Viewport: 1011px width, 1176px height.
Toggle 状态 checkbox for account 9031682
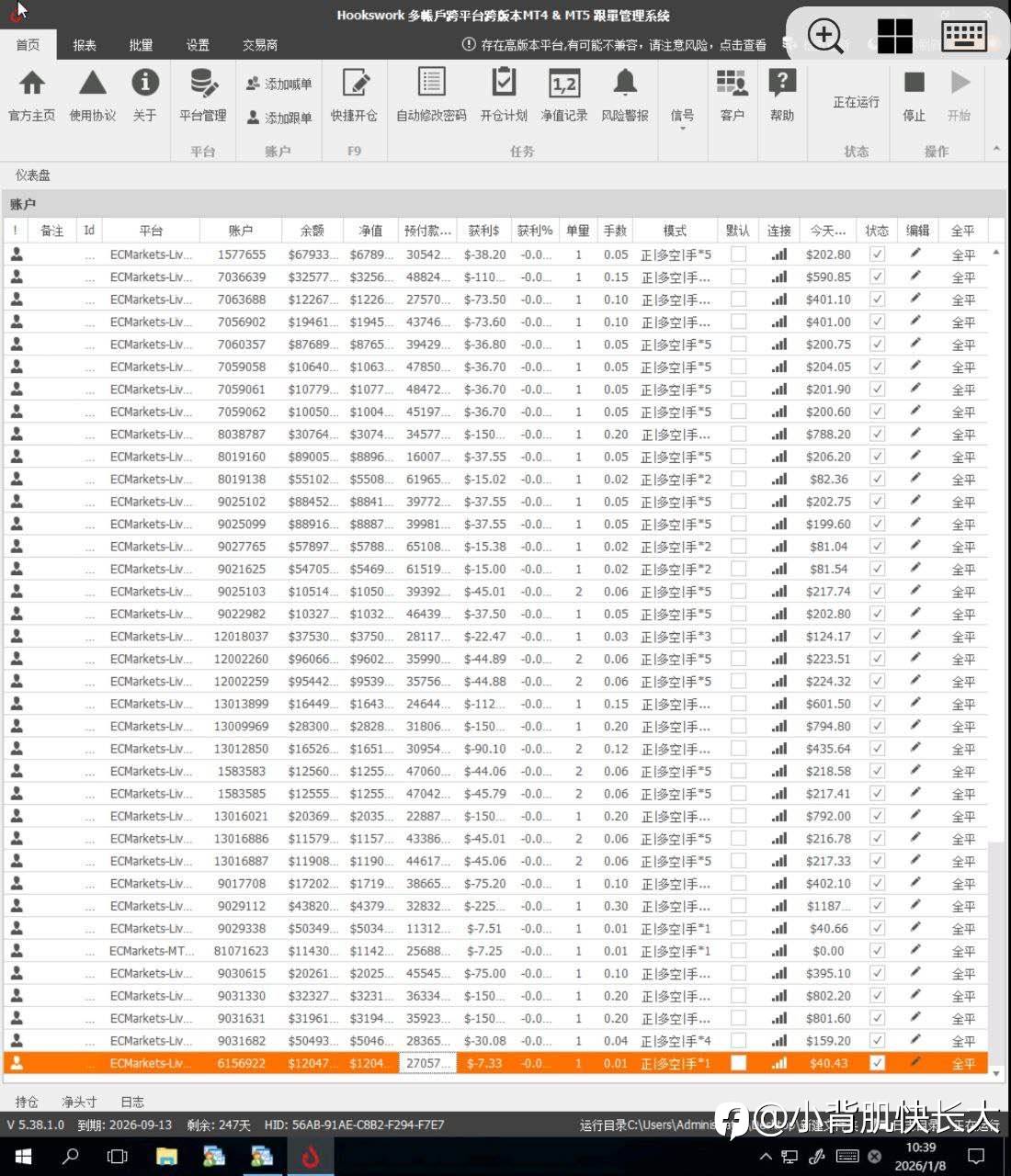pos(877,1040)
